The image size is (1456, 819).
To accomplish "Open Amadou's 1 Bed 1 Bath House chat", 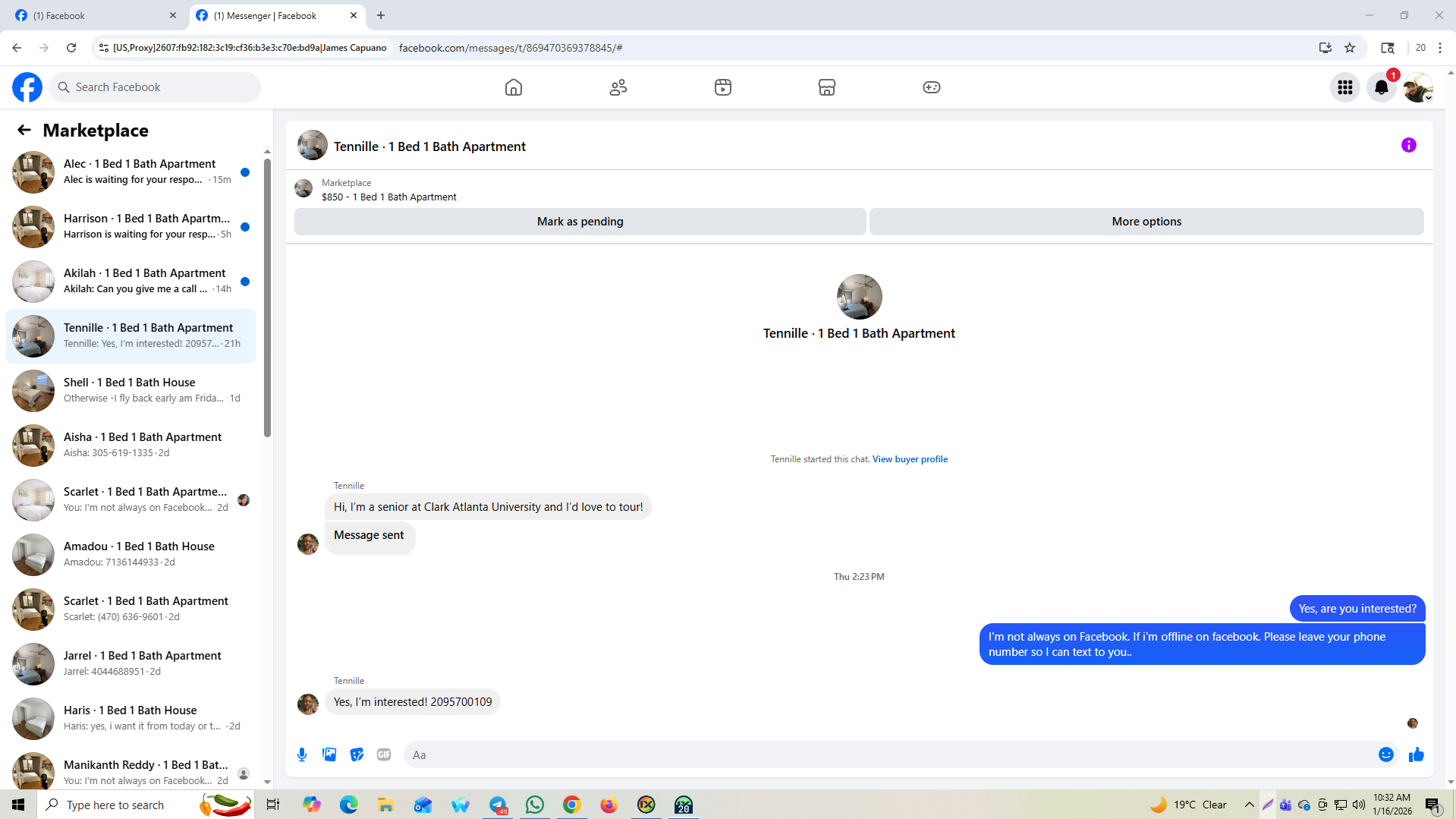I will tap(131, 555).
